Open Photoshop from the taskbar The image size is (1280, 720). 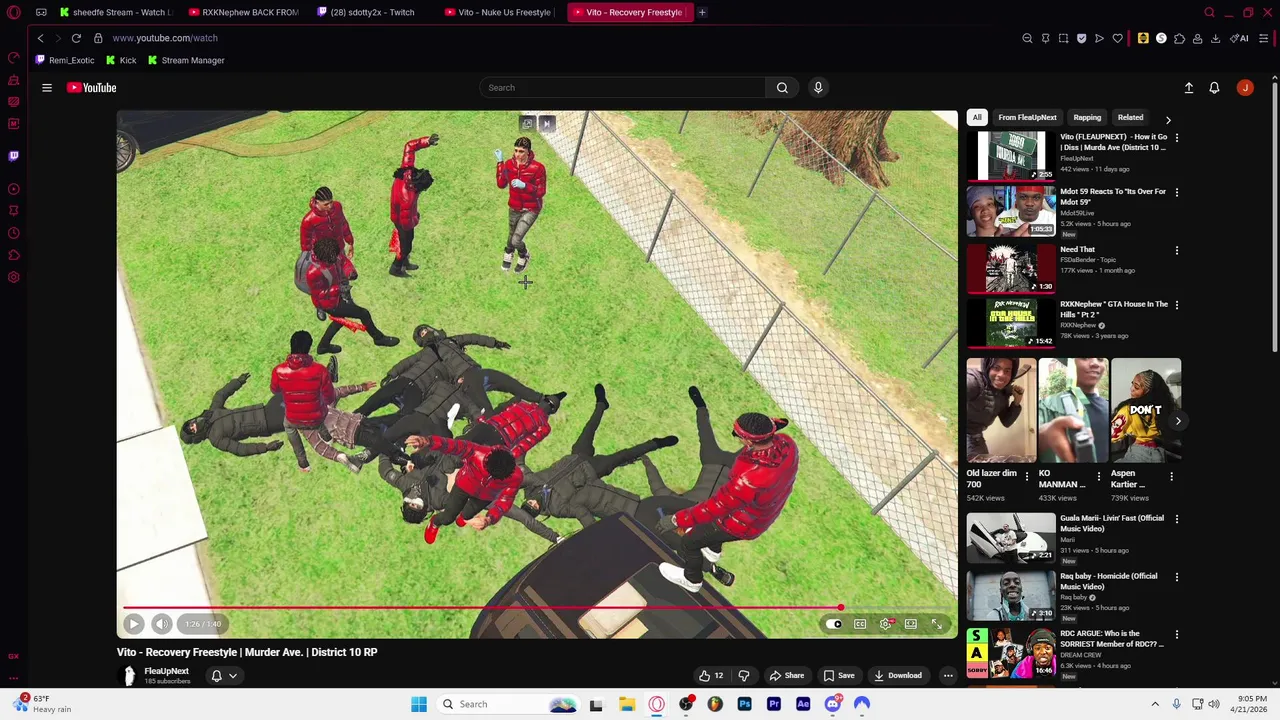click(x=744, y=704)
